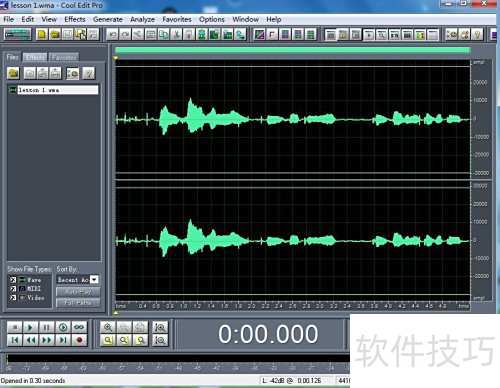Click the left channel waveform display
The image size is (500, 388).
pyautogui.click(x=292, y=119)
